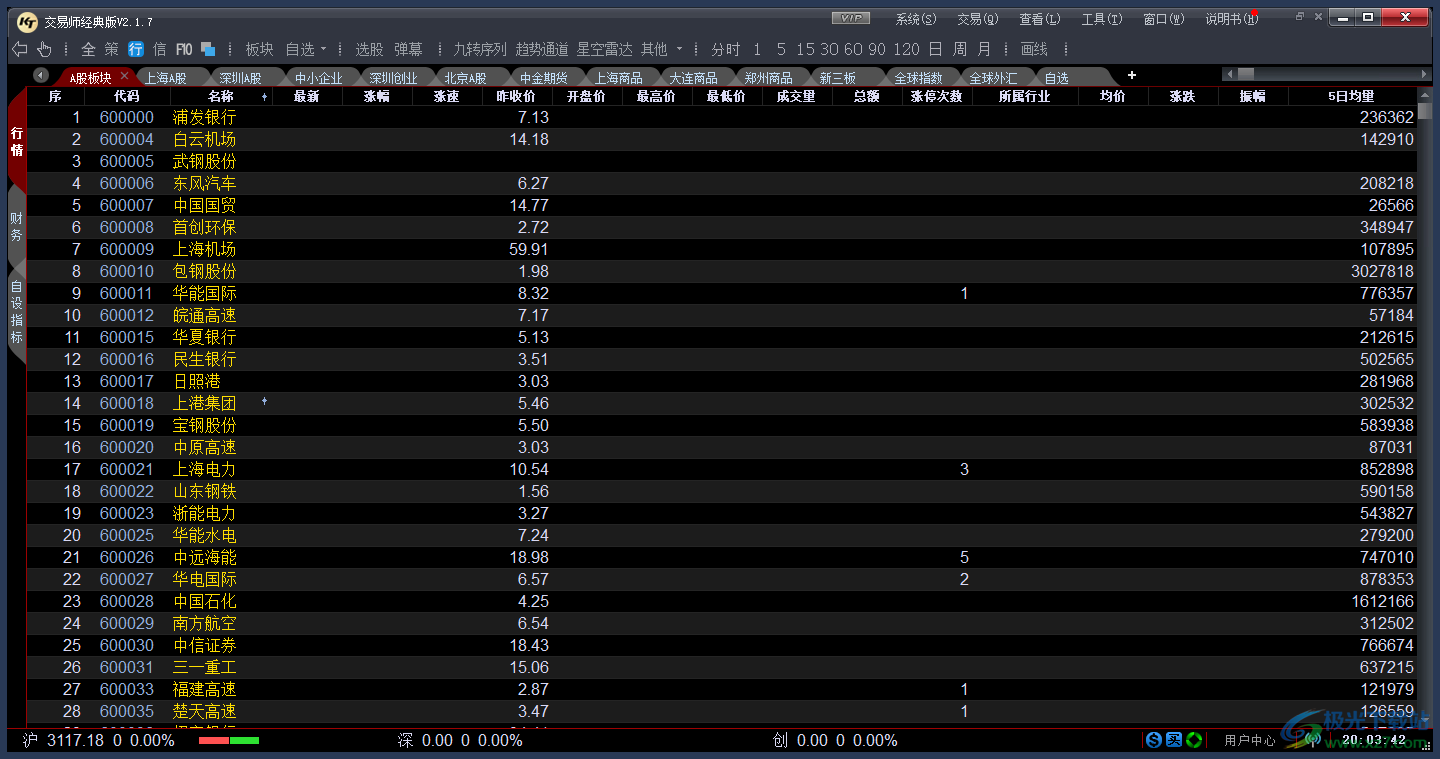The image size is (1440, 759).
Task: Open the 查看(L) menu
Action: [1040, 19]
